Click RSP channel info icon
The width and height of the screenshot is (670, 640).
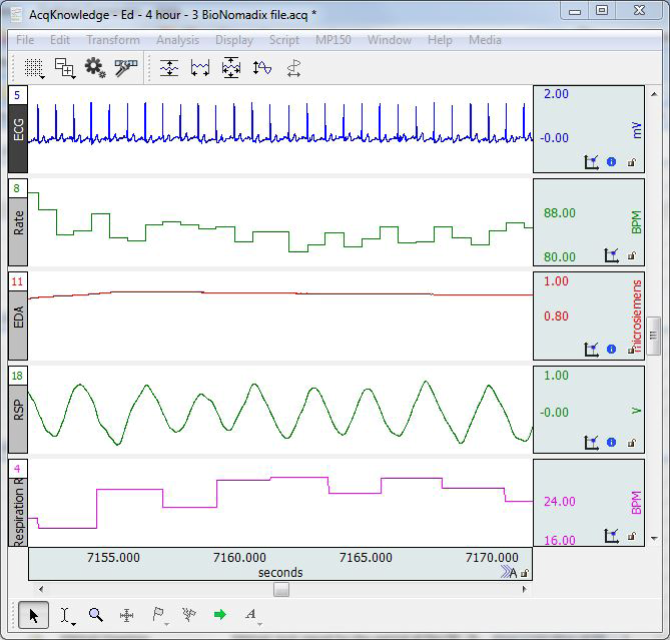pos(611,442)
